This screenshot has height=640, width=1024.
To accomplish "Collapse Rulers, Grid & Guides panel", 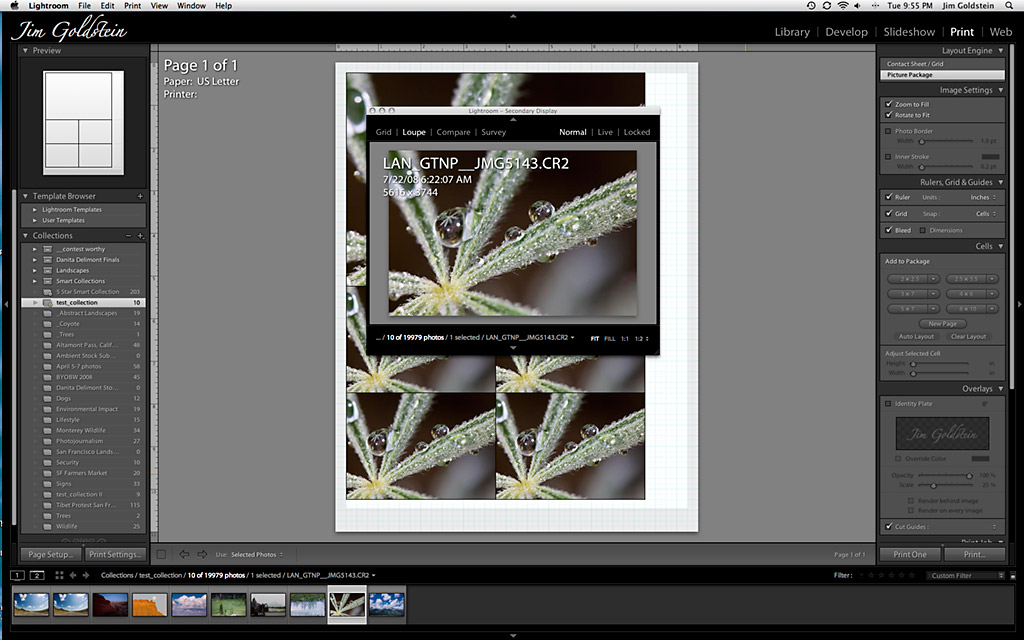I will tap(1000, 182).
